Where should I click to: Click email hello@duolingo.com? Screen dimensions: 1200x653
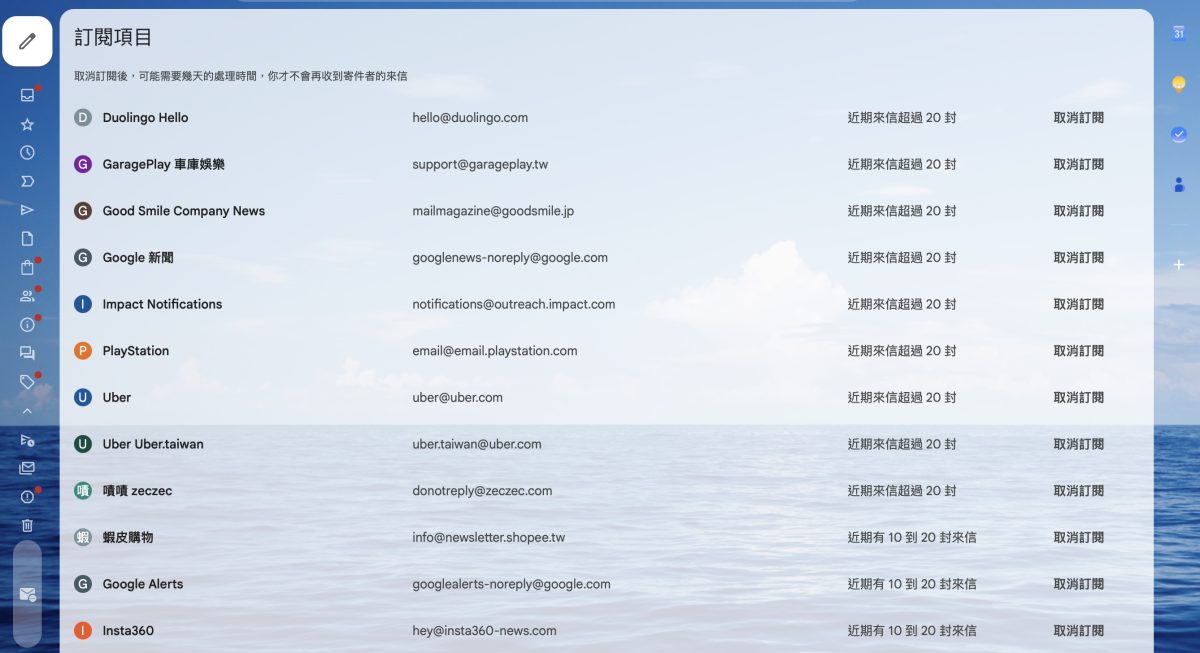click(470, 117)
